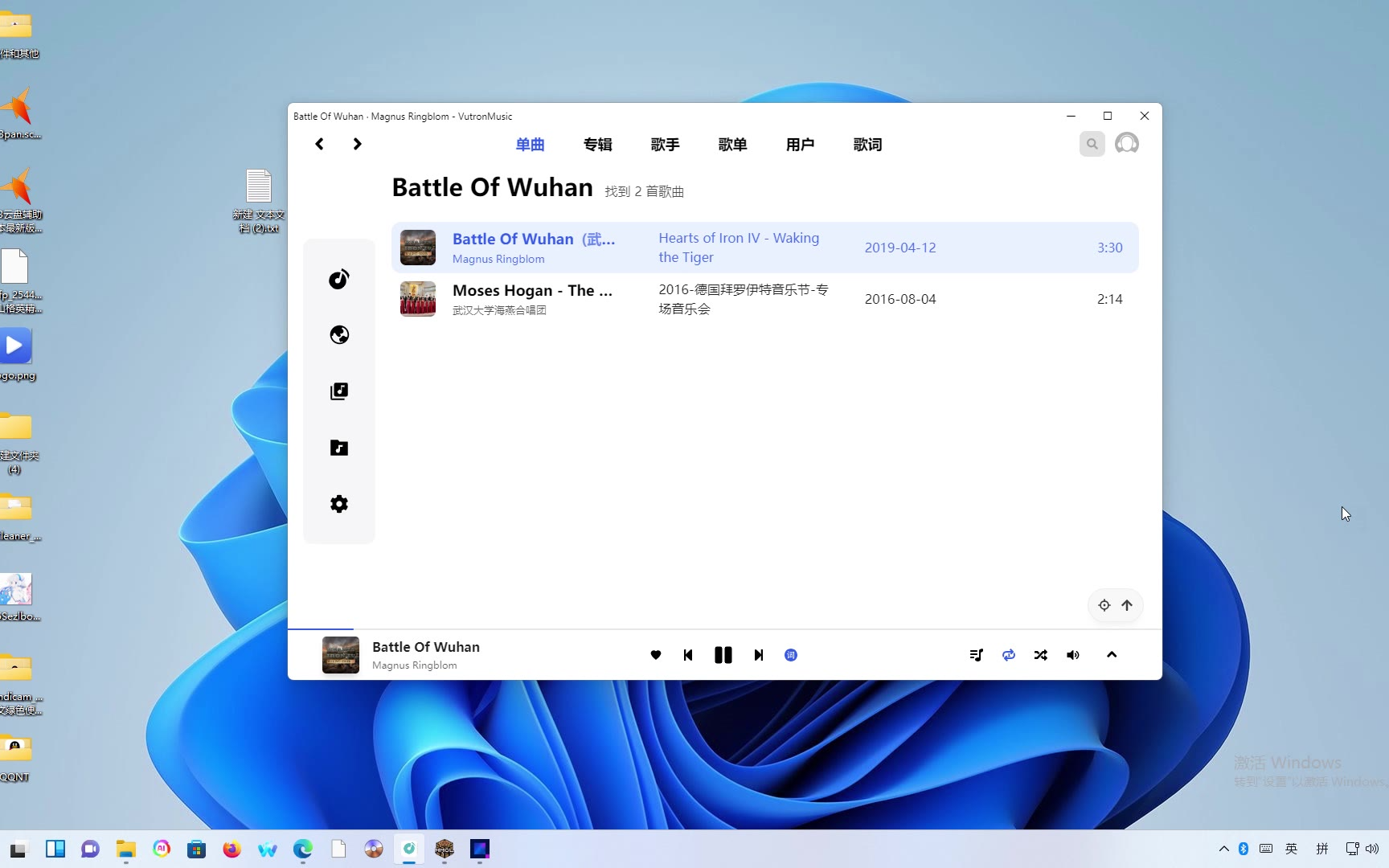Viewport: 1389px width, 868px height.
Task: Skip to next track
Action: tap(758, 655)
